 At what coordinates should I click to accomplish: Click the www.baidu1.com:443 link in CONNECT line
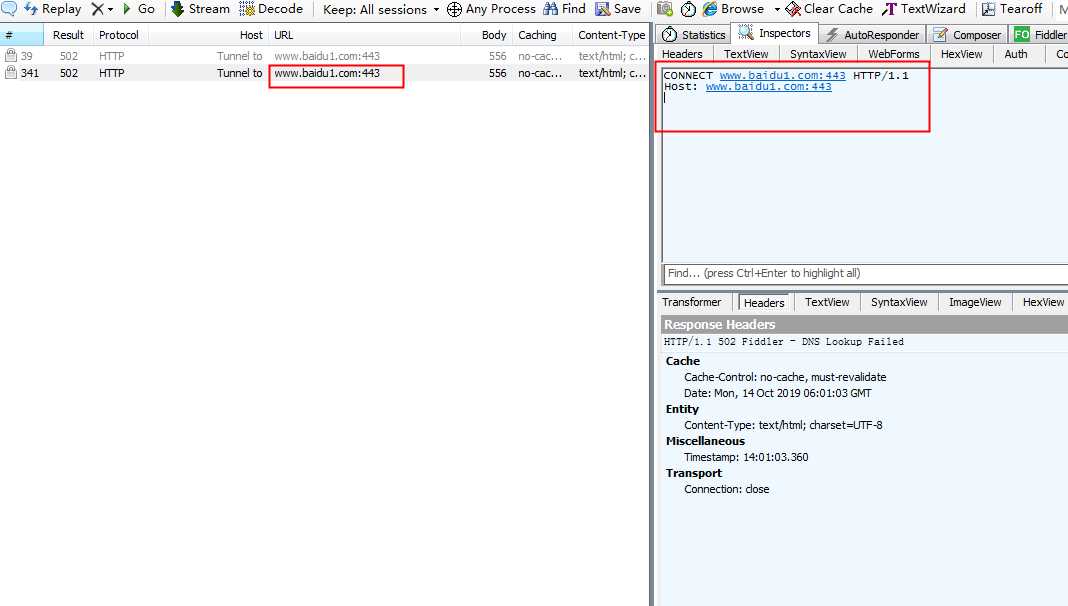(x=782, y=76)
